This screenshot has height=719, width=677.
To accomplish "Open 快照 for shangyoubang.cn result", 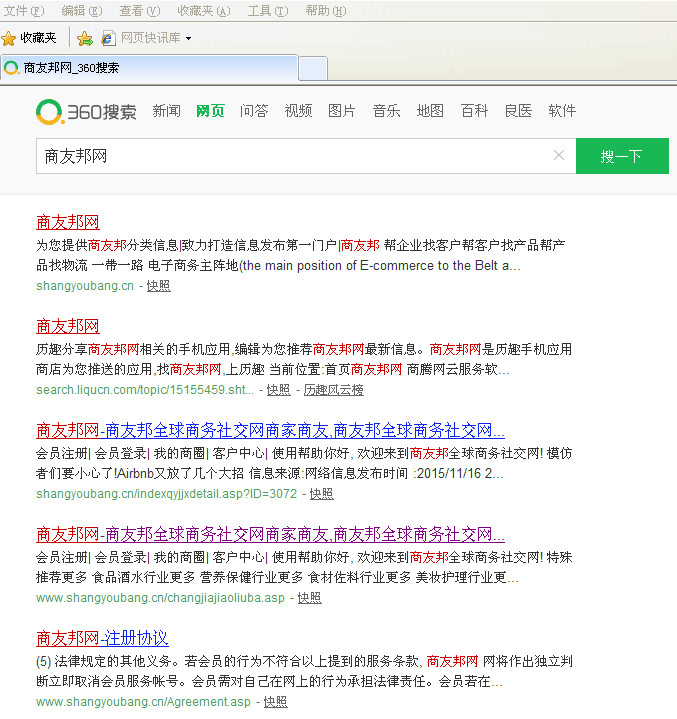I will (159, 286).
